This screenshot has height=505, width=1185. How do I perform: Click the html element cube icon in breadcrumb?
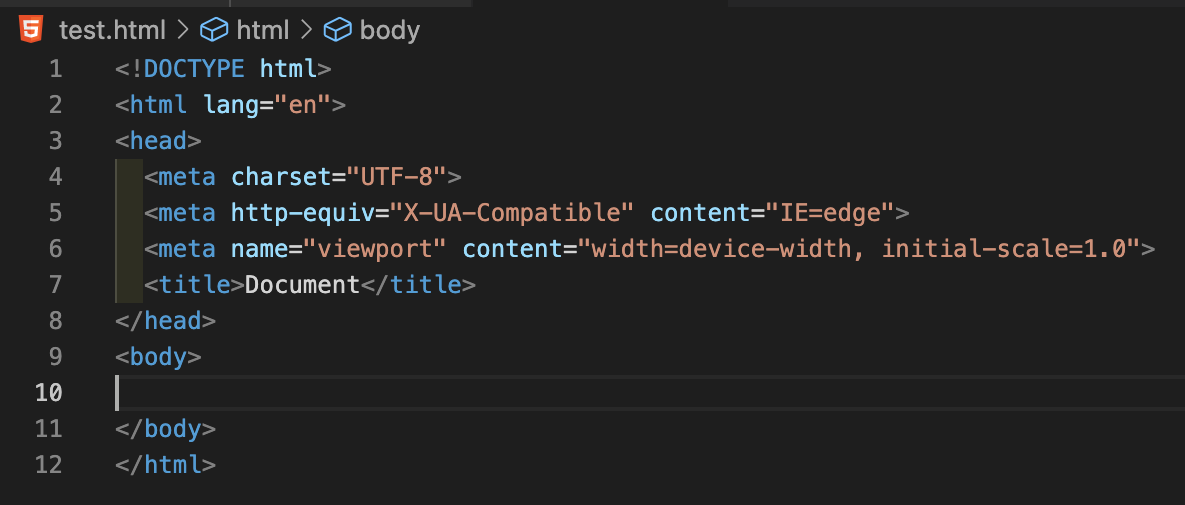(x=215, y=31)
